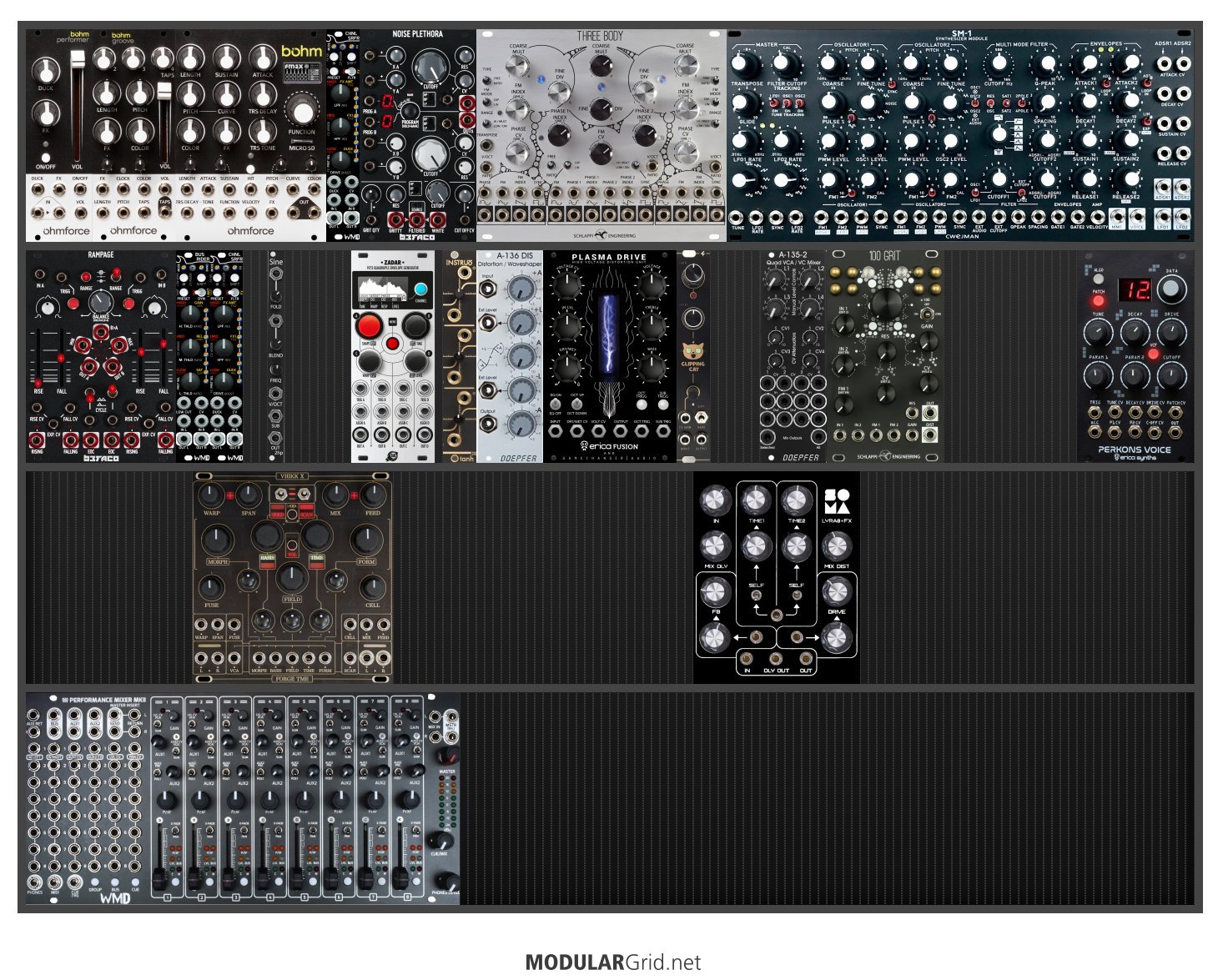The height and width of the screenshot is (980, 1228).
Task: Click the BASIS button on Vhikk X
Action: (x=267, y=562)
